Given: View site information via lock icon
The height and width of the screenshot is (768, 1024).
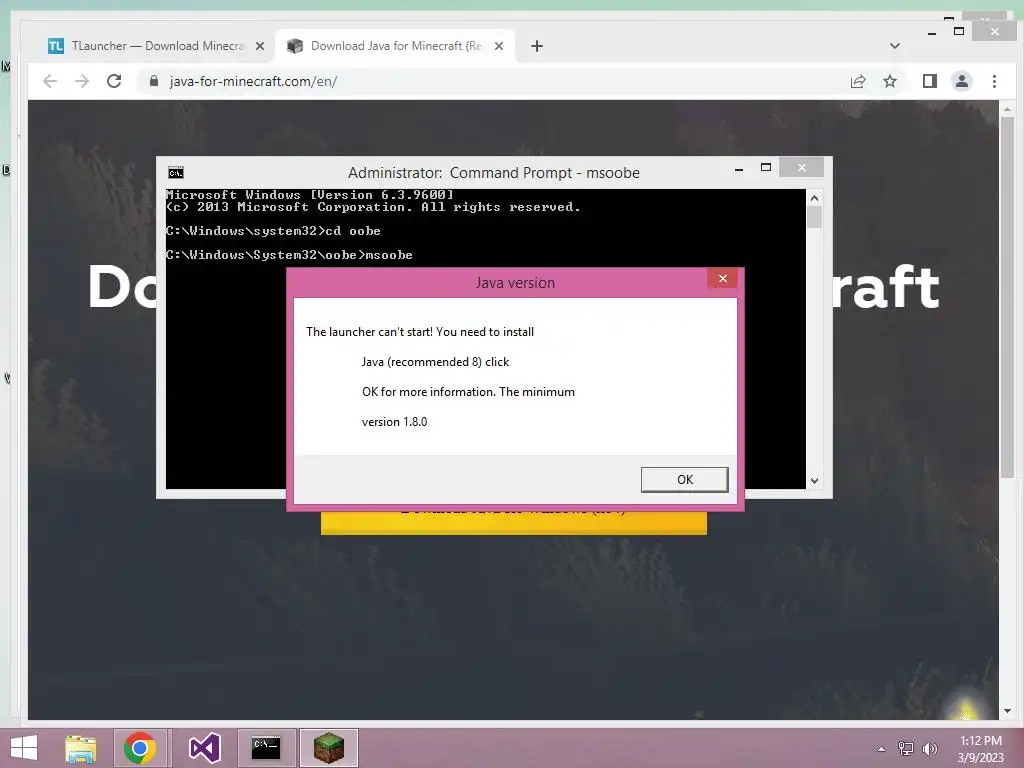Looking at the screenshot, I should [x=154, y=81].
